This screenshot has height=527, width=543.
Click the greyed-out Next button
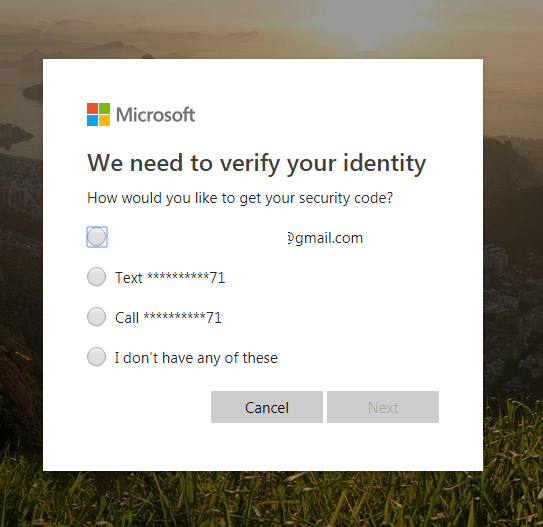383,407
